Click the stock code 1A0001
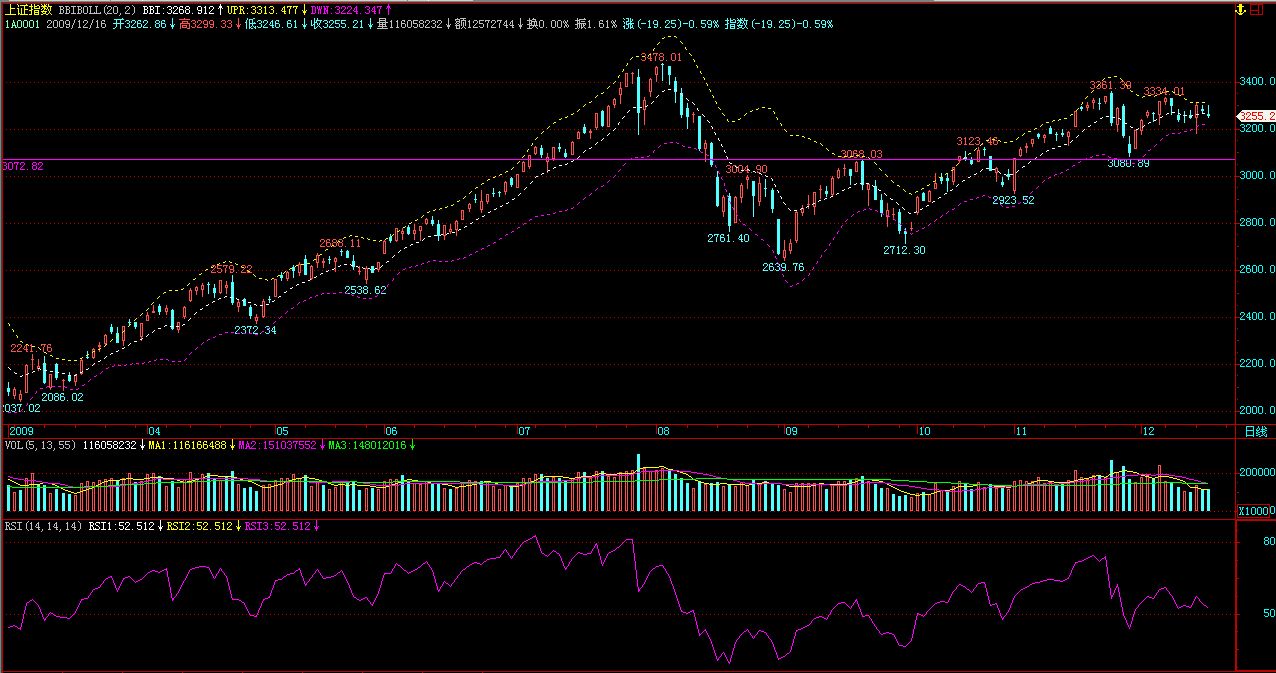1276x673 pixels. point(22,23)
